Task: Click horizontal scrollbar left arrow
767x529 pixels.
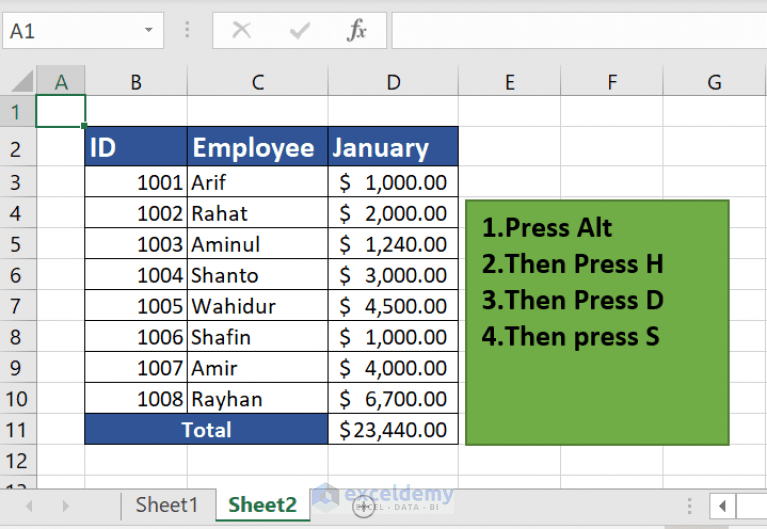Action: [x=722, y=506]
